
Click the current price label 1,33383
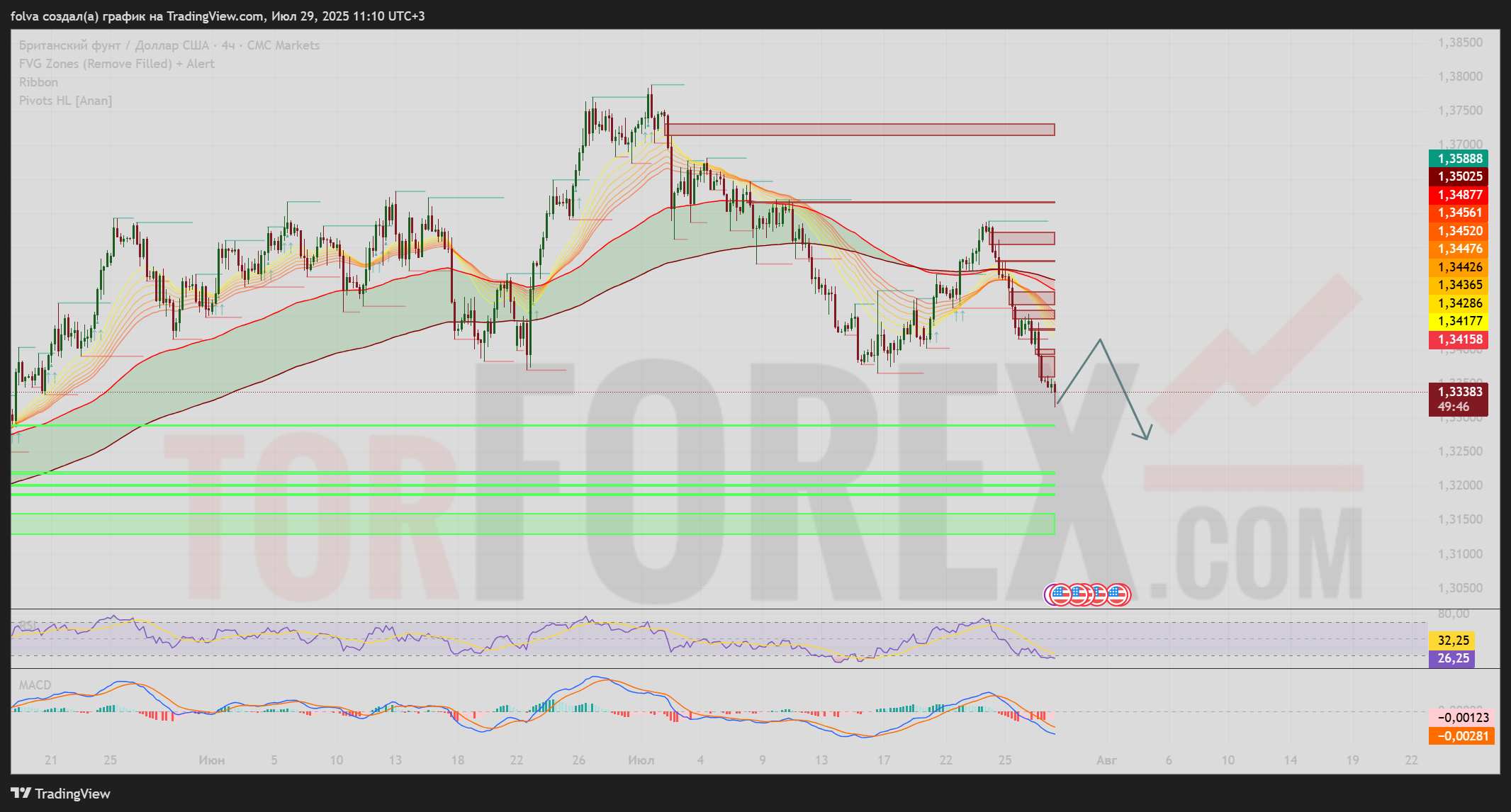1459,392
